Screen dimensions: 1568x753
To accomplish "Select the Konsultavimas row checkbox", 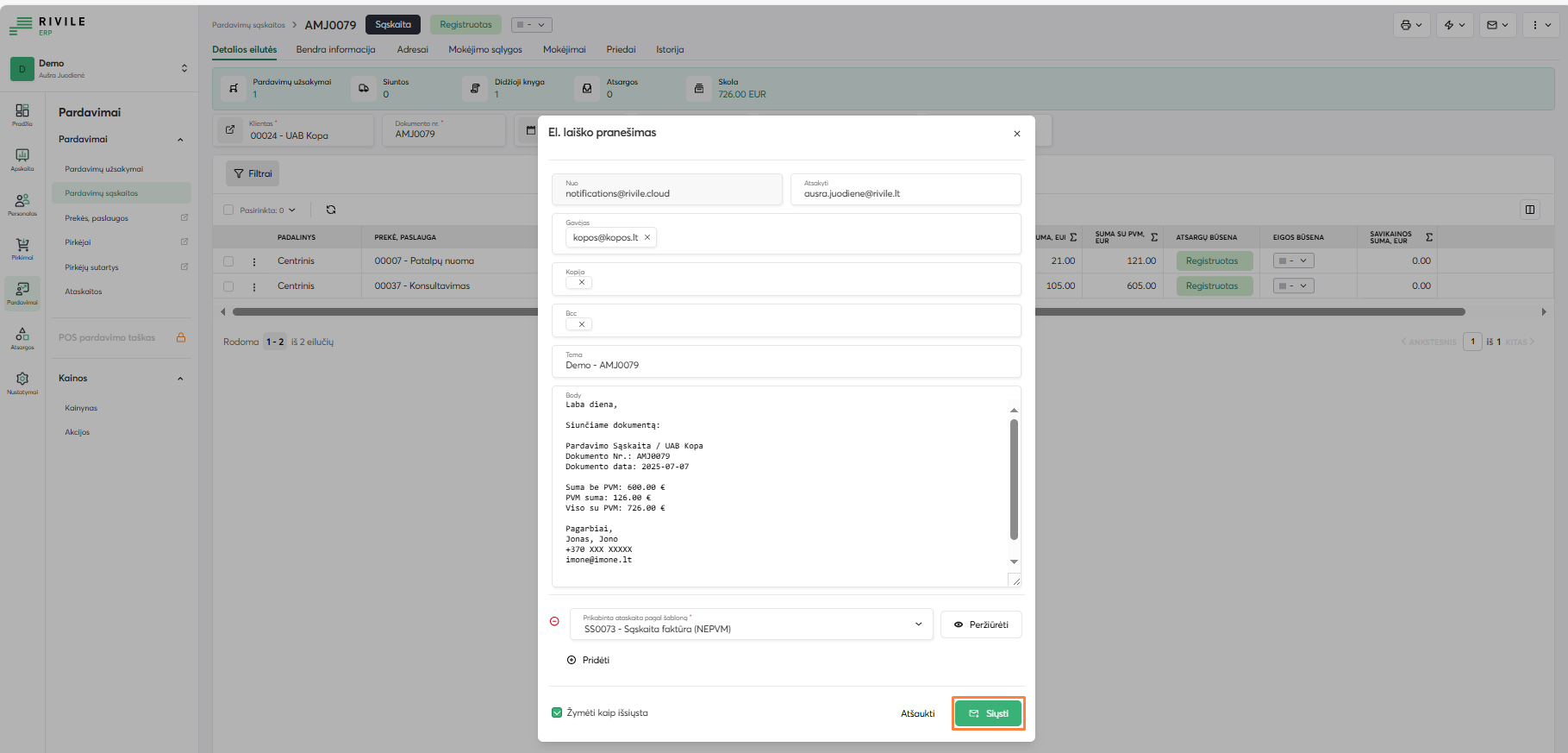I will [228, 286].
